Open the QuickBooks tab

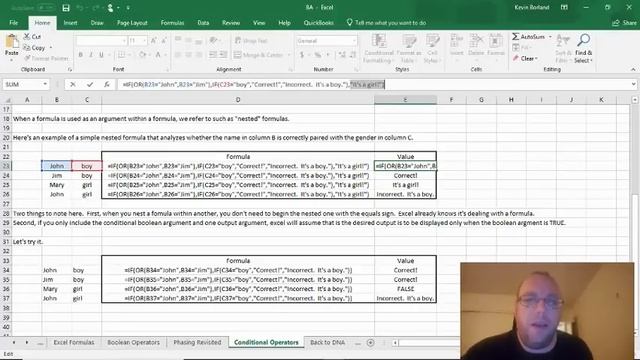coord(318,23)
